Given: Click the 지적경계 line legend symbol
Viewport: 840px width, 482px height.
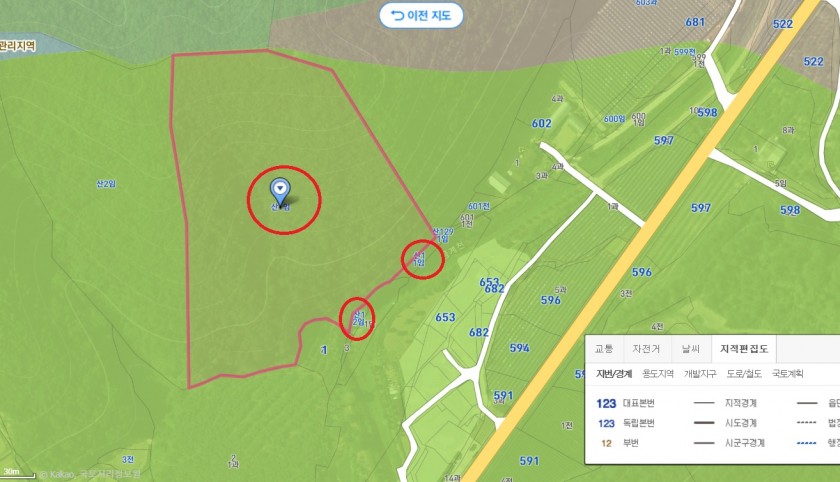Looking at the screenshot, I should point(704,403).
